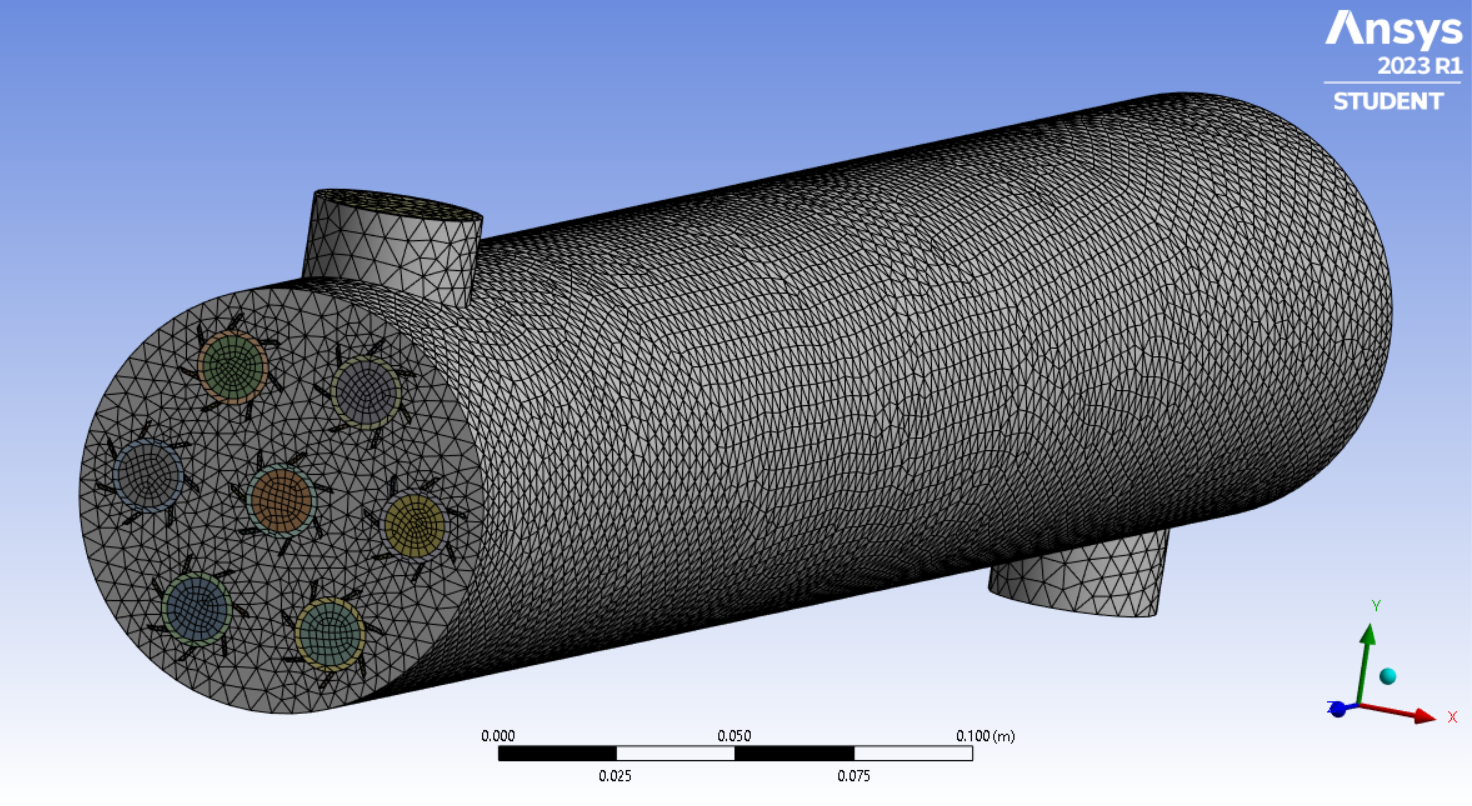The height and width of the screenshot is (806, 1472).
Task: Select the lavender-gray tube face
Action: 366,392
